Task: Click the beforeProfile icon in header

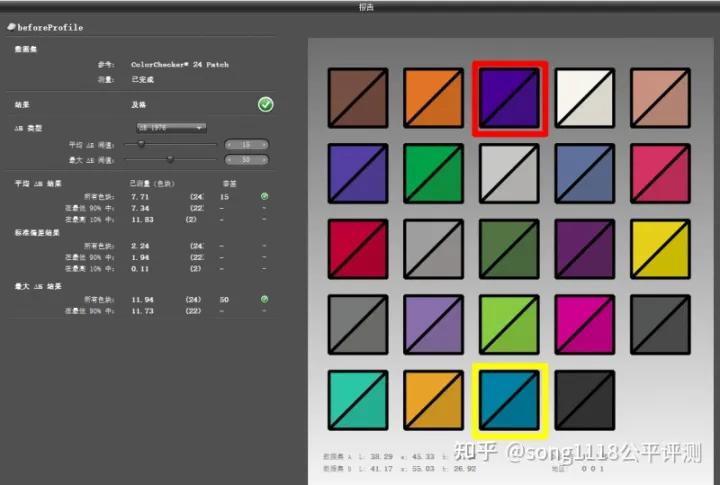Action: click(11, 27)
